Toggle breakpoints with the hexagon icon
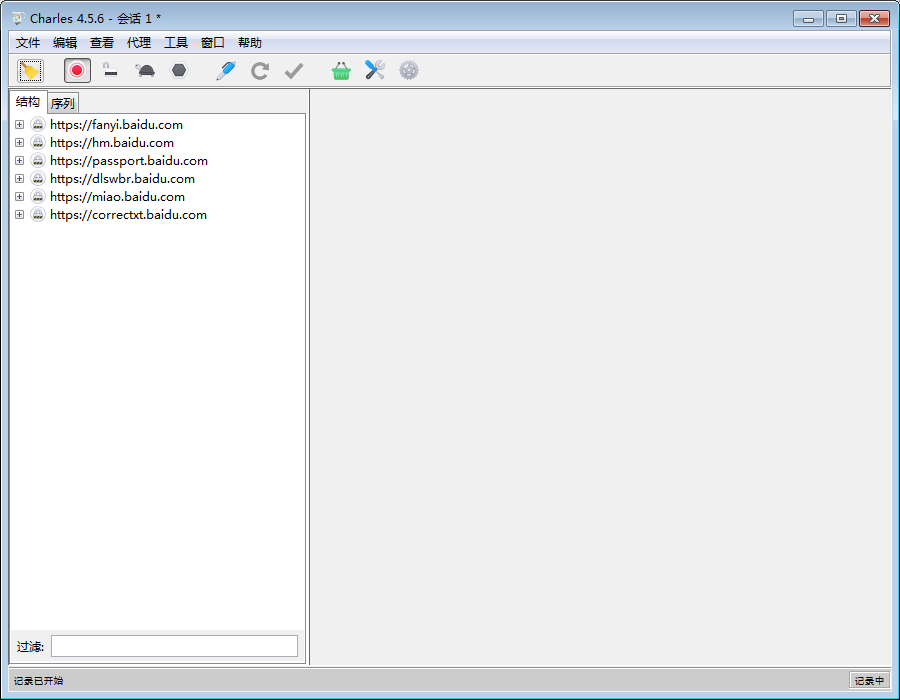The height and width of the screenshot is (700, 900). pos(179,71)
